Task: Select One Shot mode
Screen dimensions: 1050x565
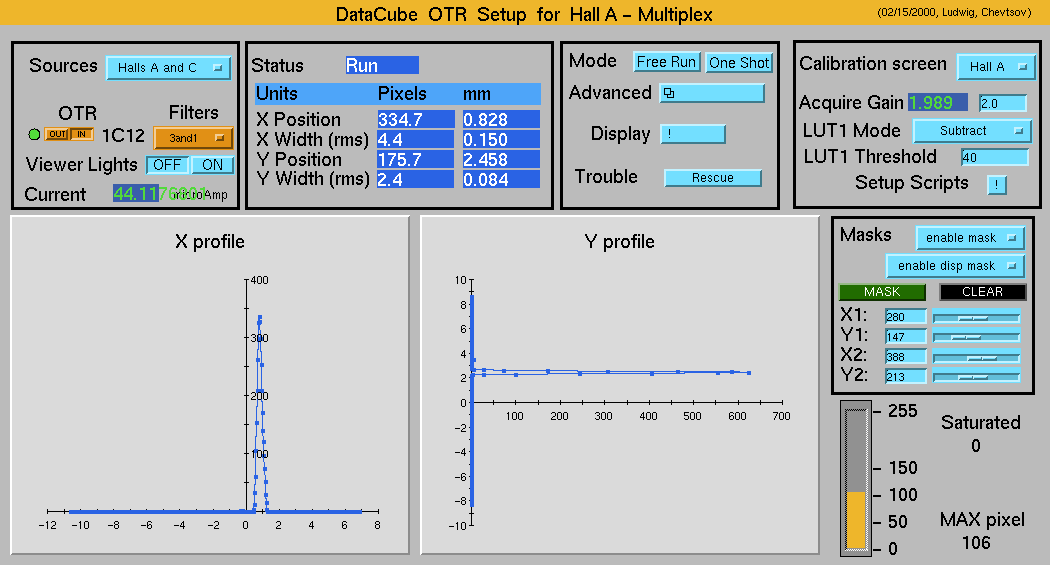Action: coord(739,62)
